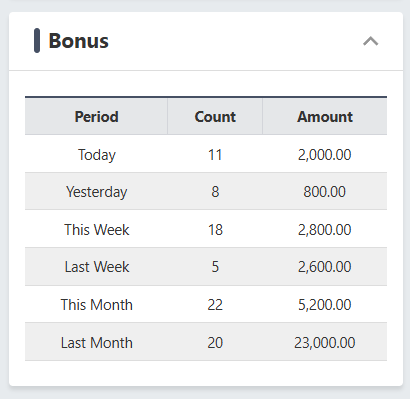
Task: Collapse the Bonus panel with chevron
Action: click(x=371, y=41)
